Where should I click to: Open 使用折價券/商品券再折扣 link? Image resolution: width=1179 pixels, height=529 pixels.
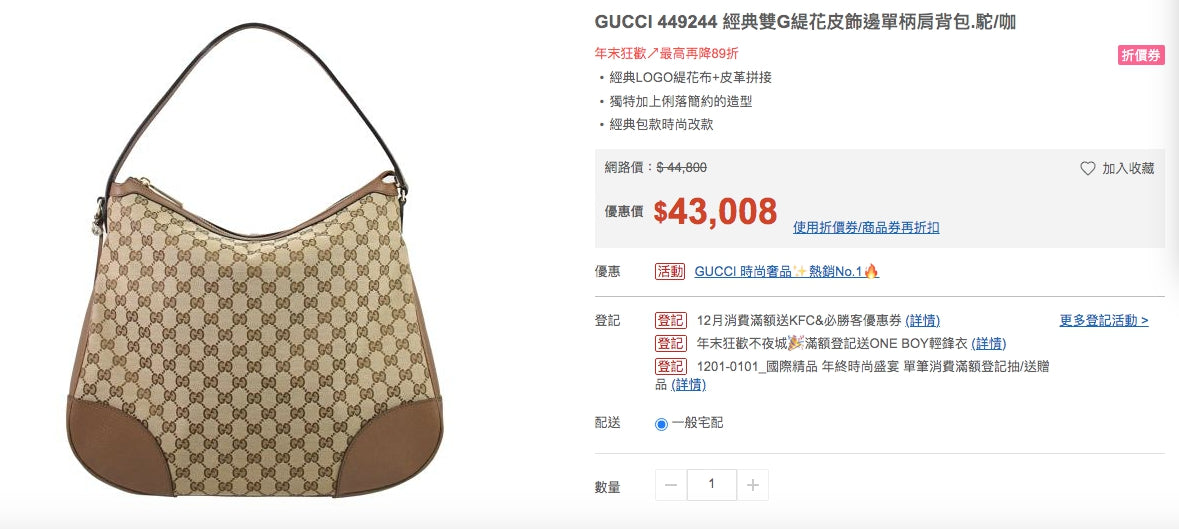[x=865, y=228]
